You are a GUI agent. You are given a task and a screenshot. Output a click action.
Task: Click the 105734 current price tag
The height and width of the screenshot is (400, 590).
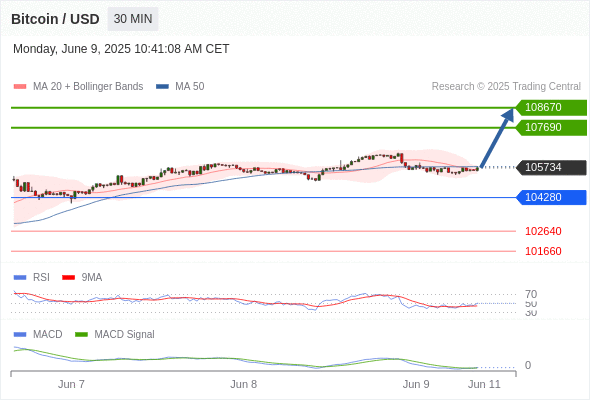(551, 167)
